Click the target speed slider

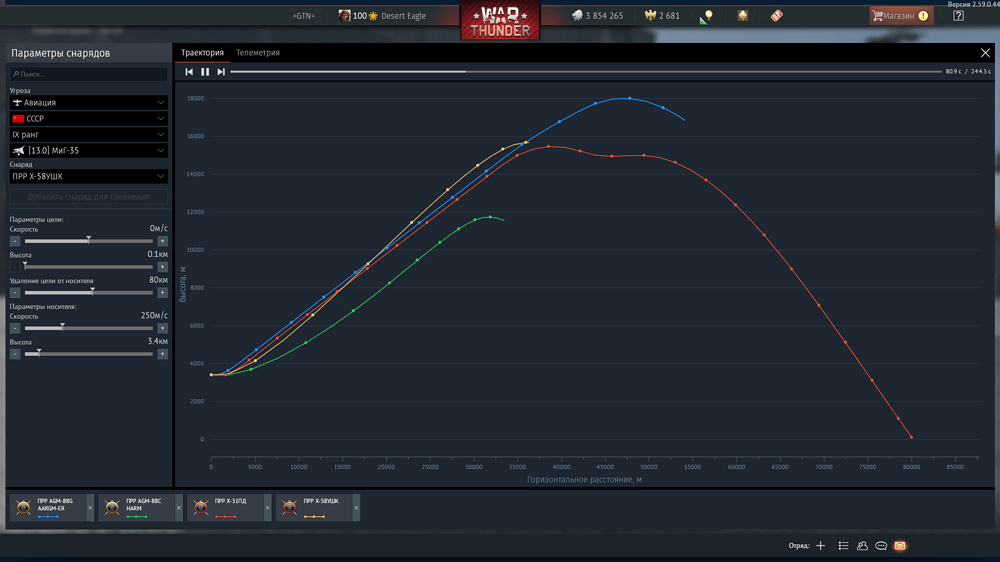[x=89, y=241]
